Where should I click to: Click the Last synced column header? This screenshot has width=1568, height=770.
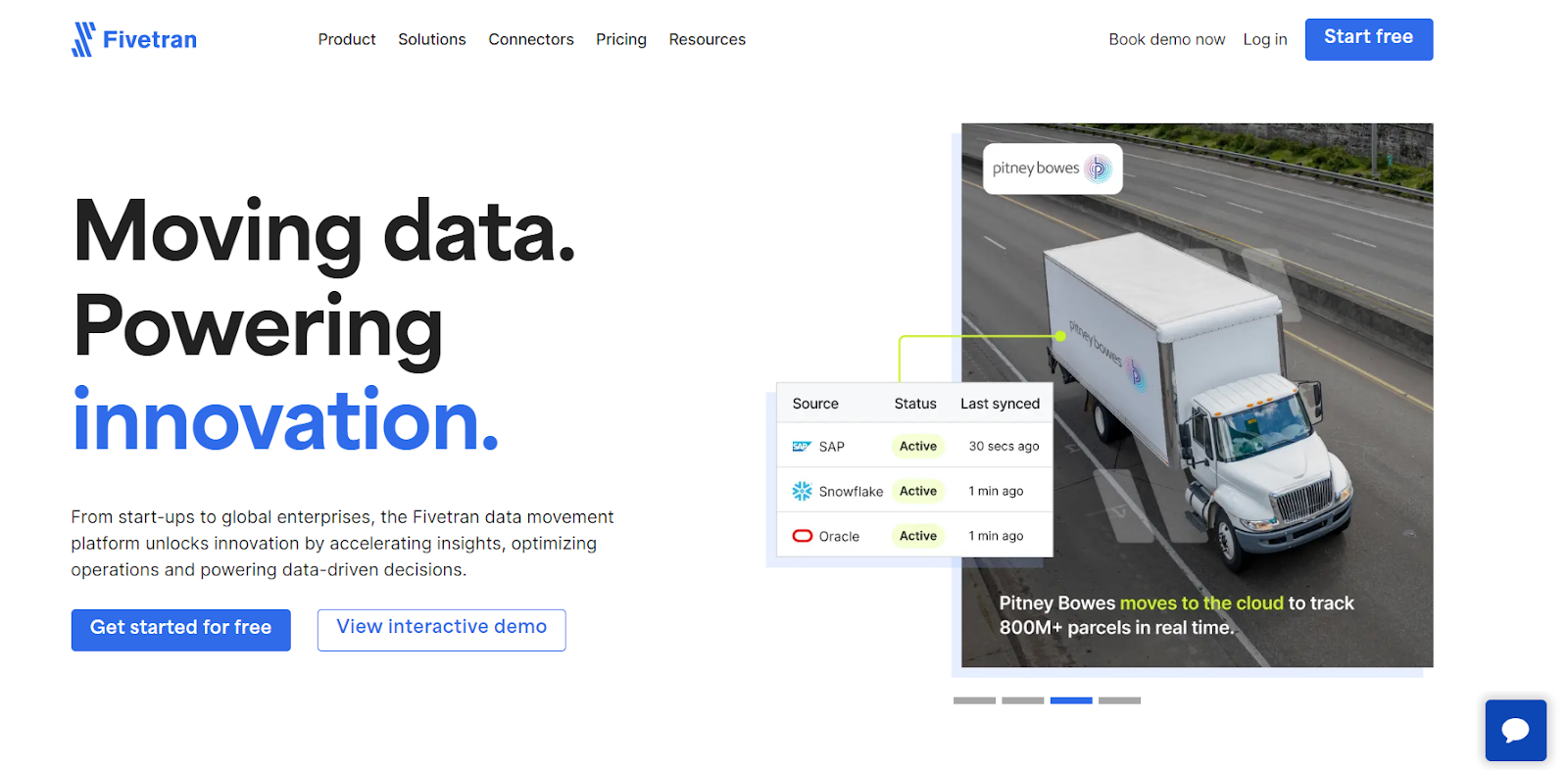coord(1000,404)
